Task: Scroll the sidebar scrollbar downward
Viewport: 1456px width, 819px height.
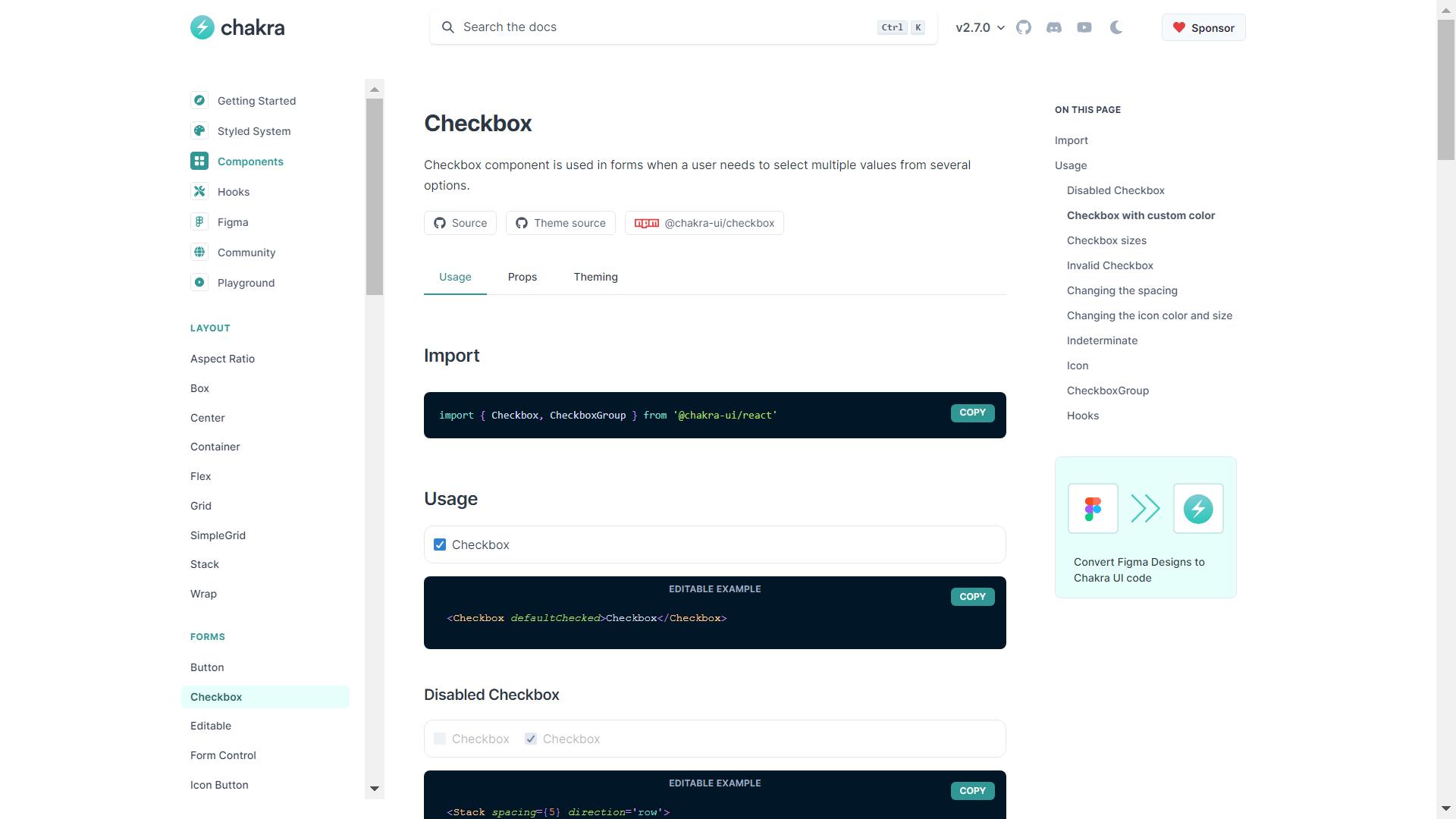Action: pos(374,789)
